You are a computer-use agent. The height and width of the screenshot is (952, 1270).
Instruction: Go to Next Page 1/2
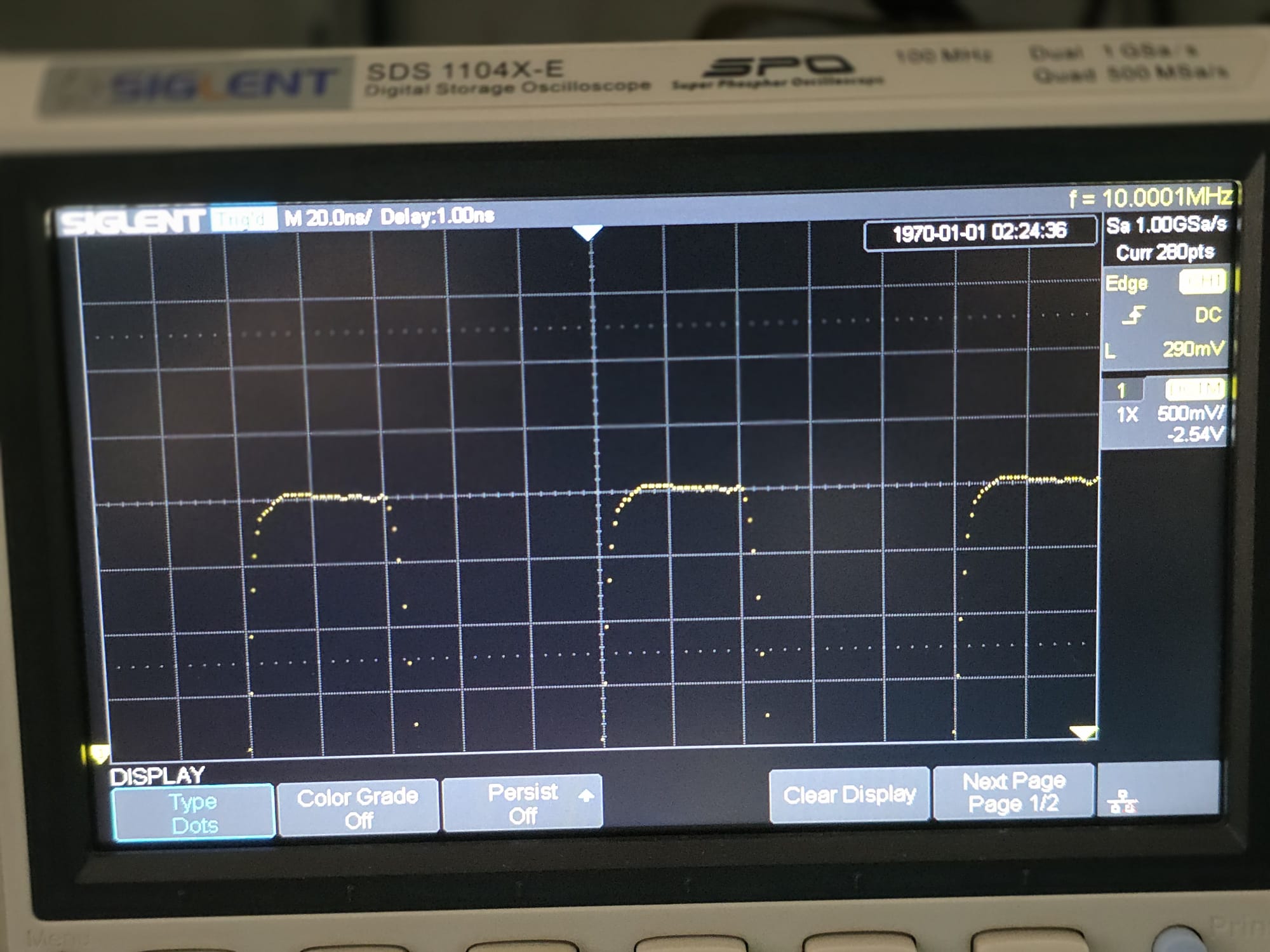pyautogui.click(x=1013, y=792)
